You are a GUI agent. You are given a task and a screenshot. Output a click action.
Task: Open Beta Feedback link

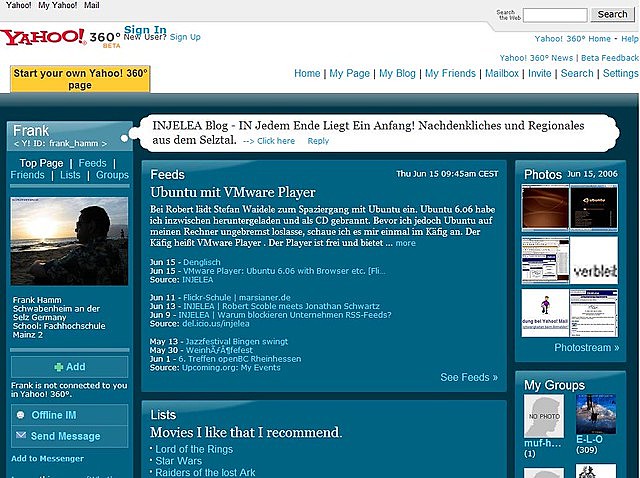610,58
